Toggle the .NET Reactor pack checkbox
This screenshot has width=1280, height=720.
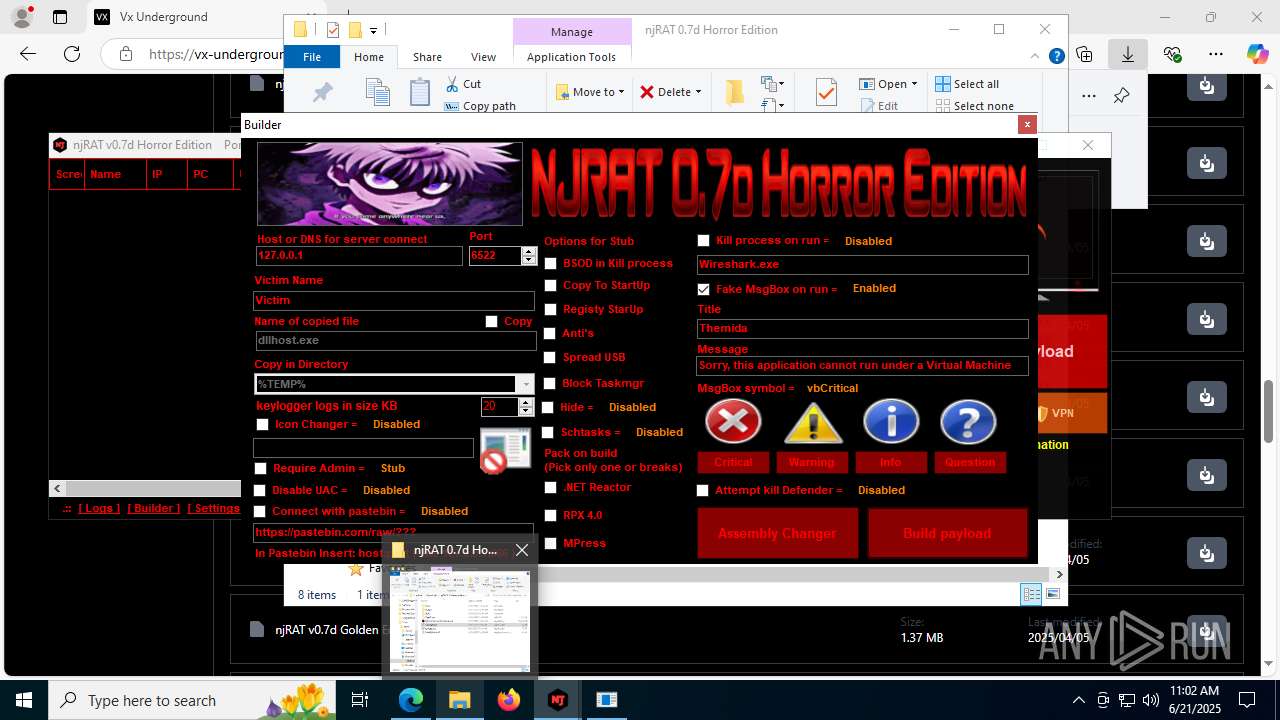coord(550,487)
